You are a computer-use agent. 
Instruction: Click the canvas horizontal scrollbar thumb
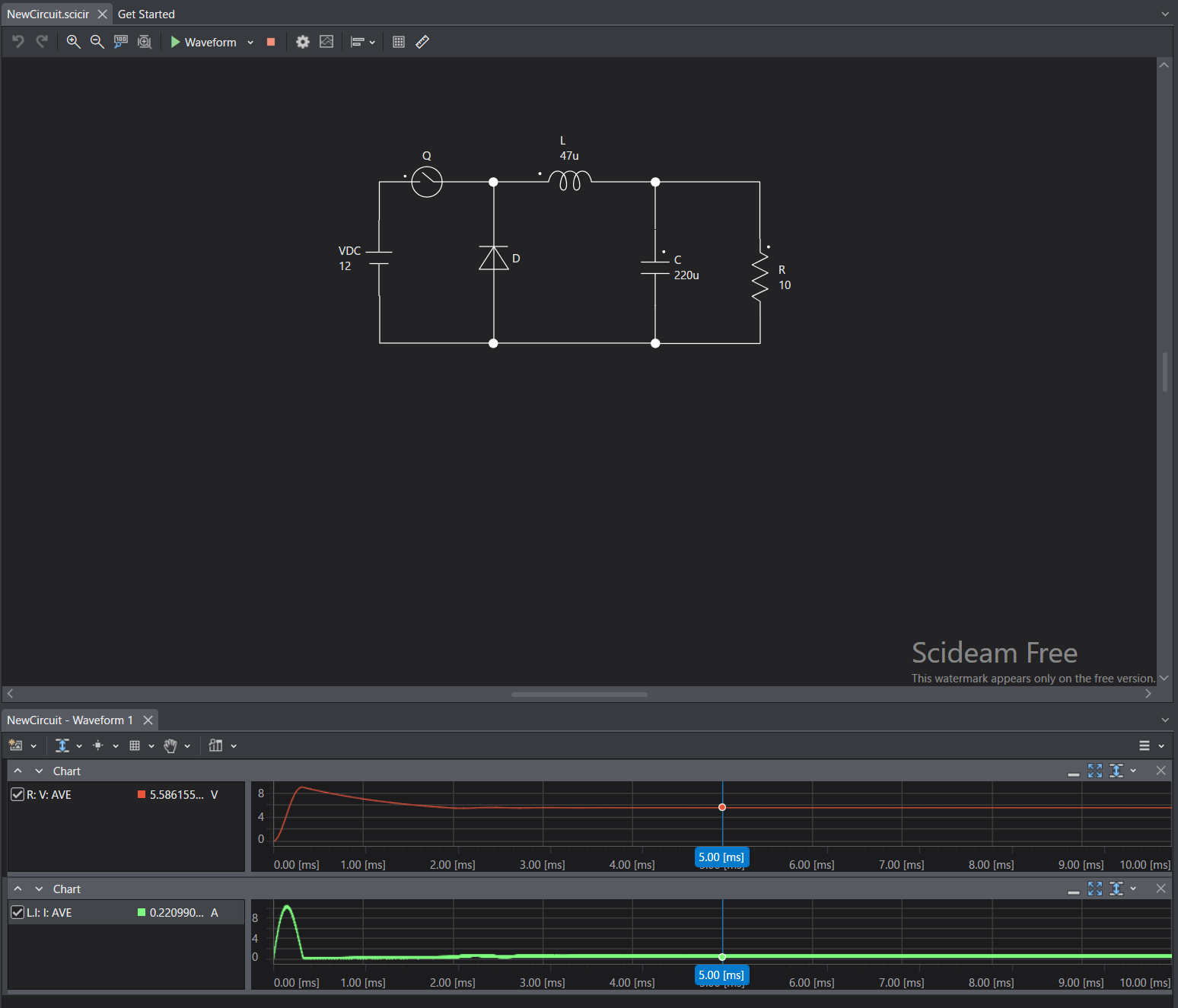(579, 694)
